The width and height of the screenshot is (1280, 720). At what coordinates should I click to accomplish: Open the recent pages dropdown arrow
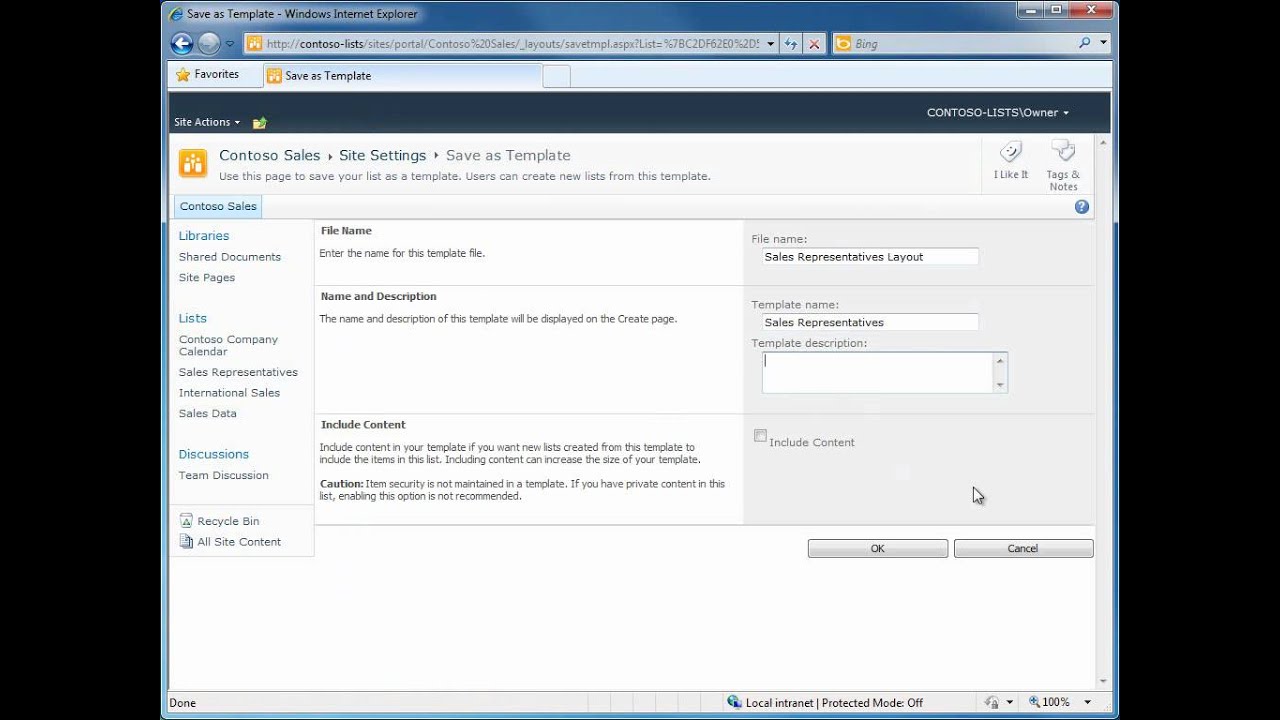230,44
